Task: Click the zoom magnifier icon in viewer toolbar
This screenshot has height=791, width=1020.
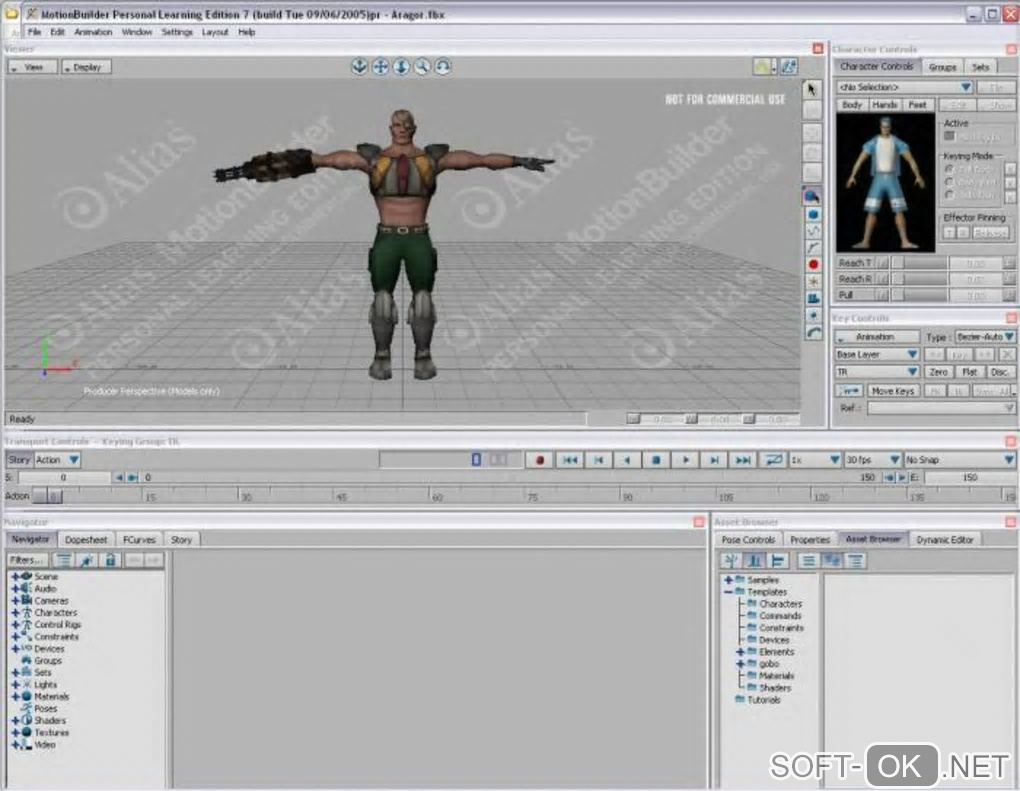Action: 422,66
